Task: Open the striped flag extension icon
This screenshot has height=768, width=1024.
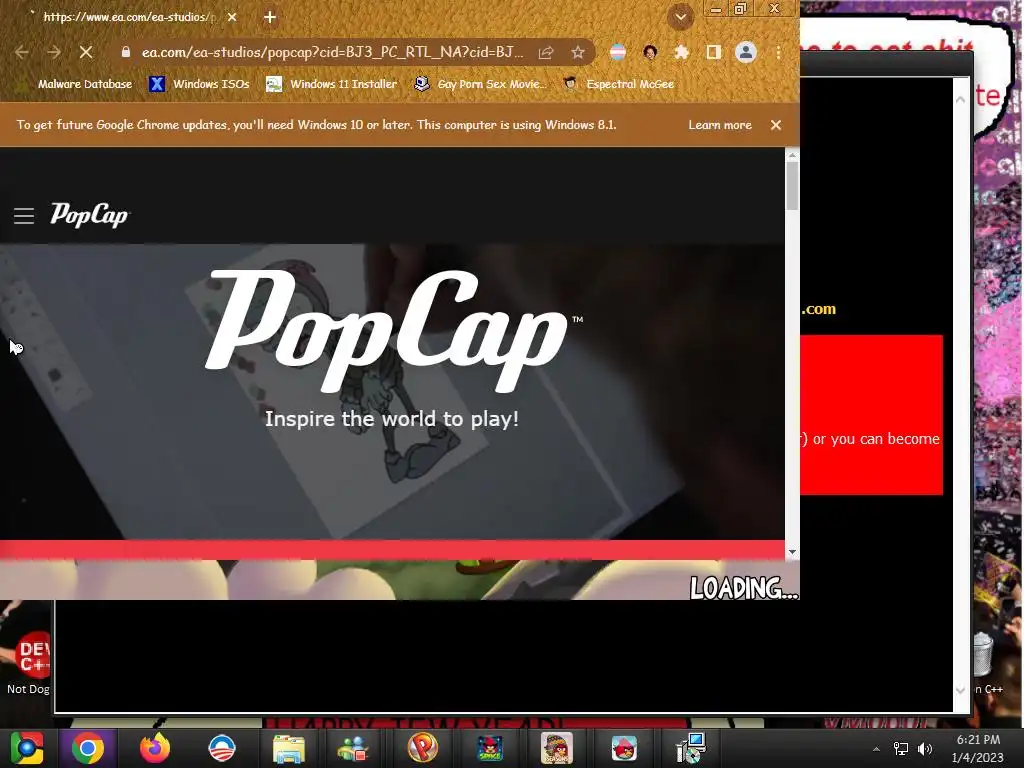Action: (618, 52)
